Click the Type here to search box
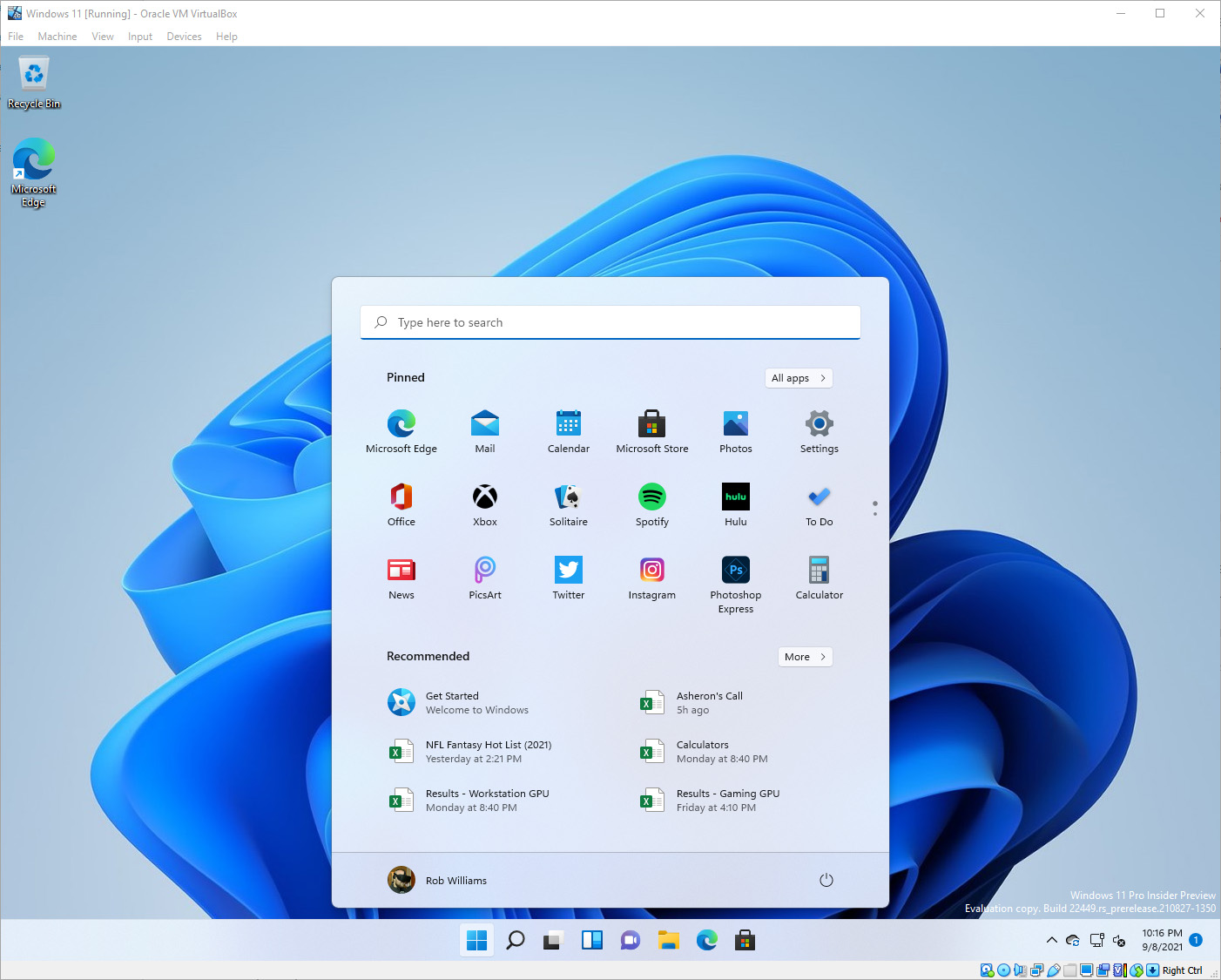Image resolution: width=1221 pixels, height=980 pixels. click(610, 322)
